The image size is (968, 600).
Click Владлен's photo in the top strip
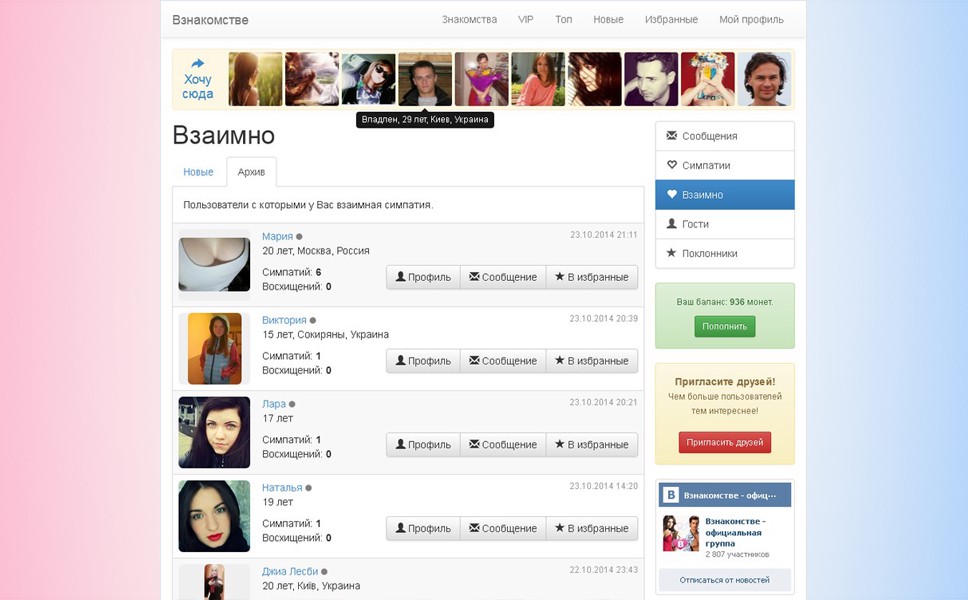pos(425,79)
